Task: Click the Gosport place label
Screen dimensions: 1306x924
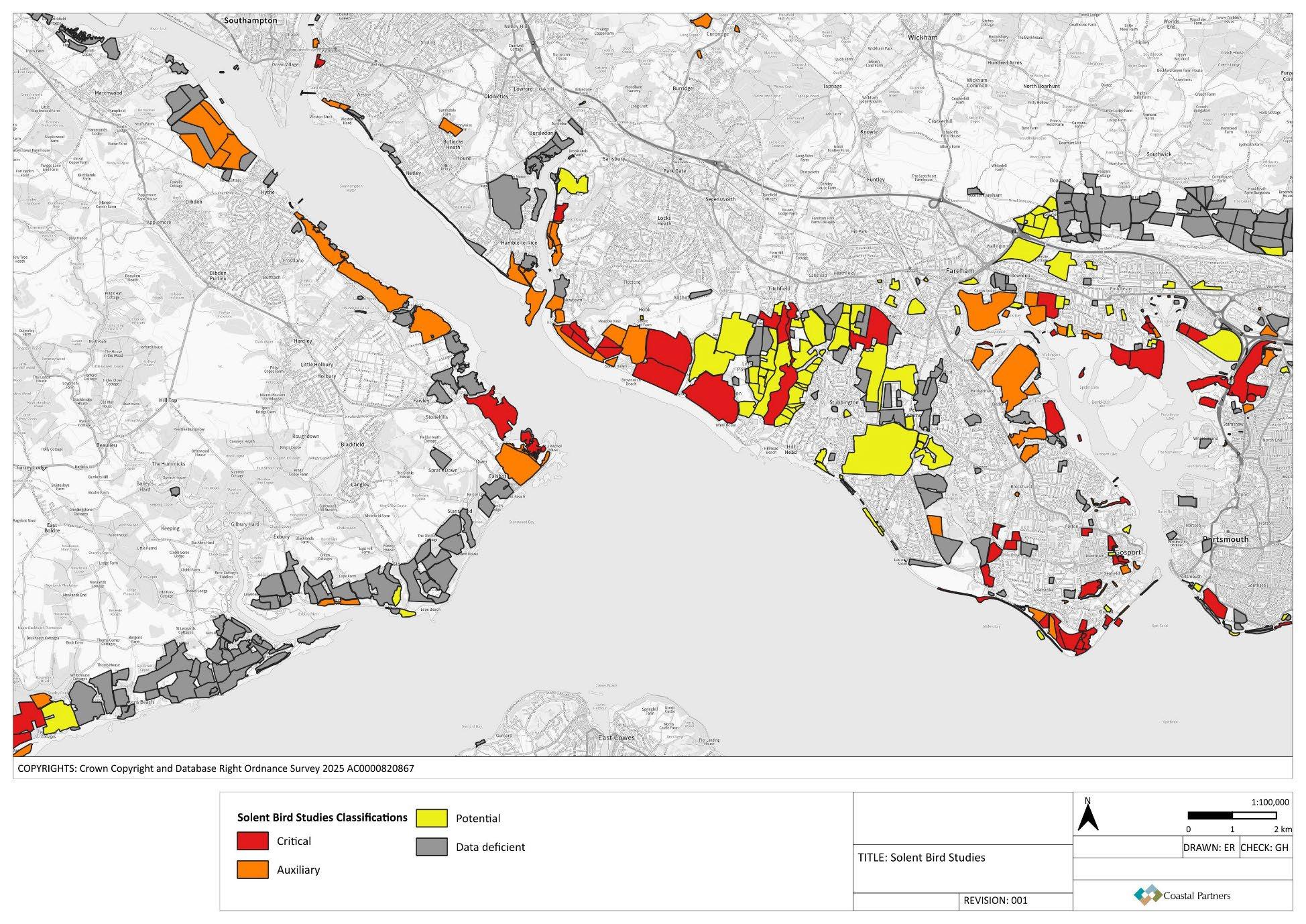Action: click(1128, 553)
